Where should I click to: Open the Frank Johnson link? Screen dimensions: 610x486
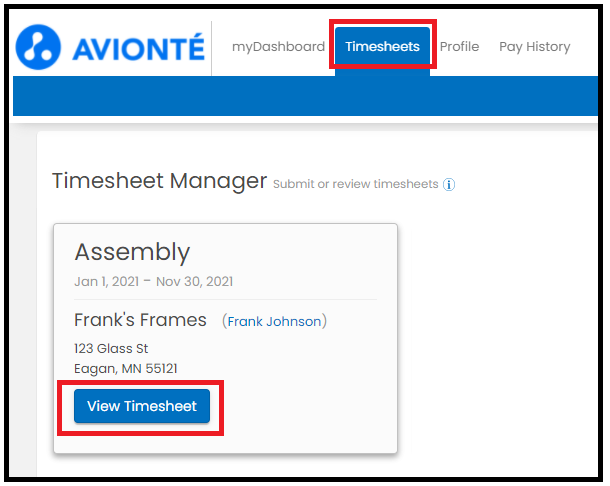(274, 321)
